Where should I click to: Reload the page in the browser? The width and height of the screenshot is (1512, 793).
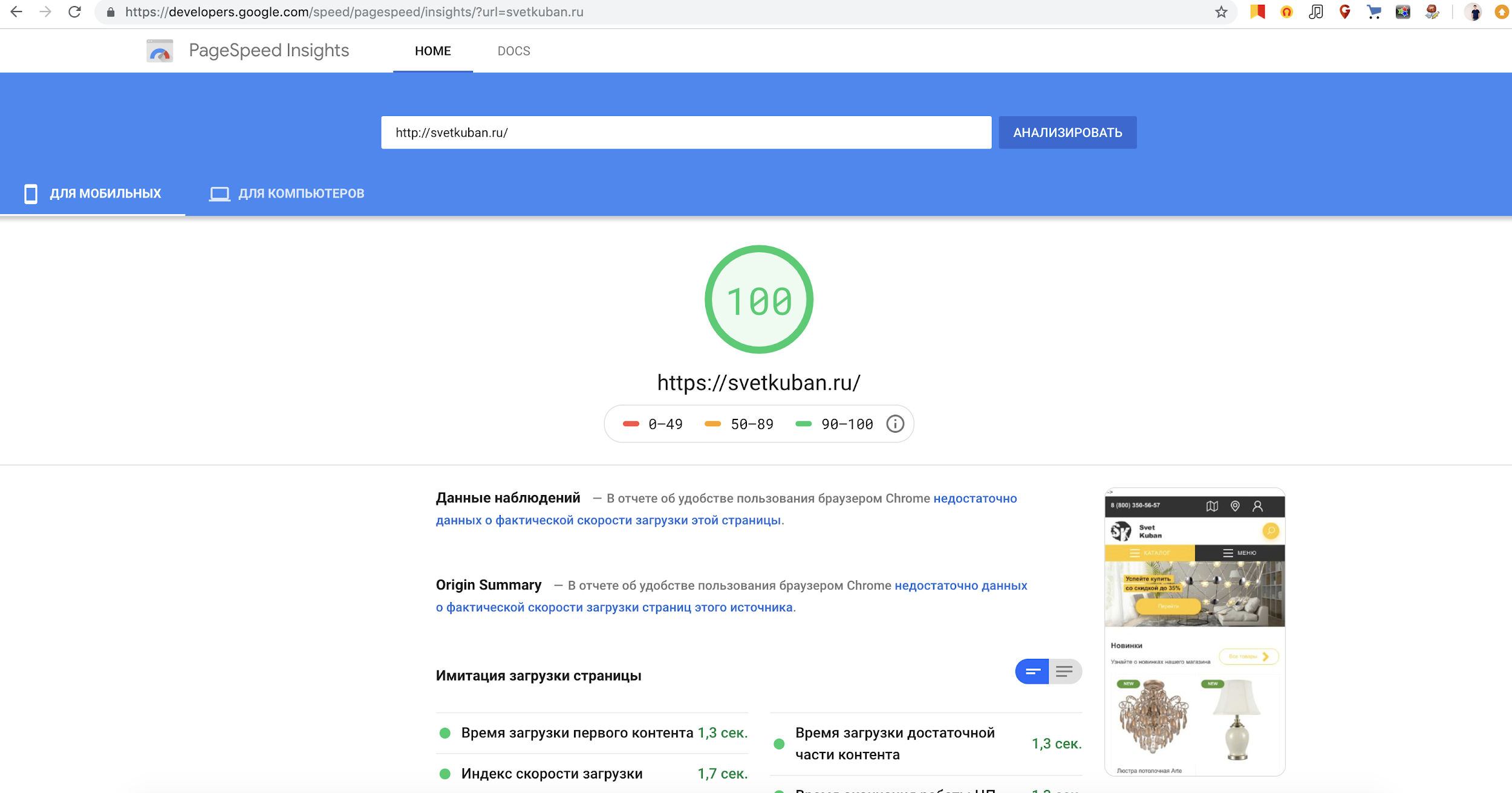click(x=74, y=11)
